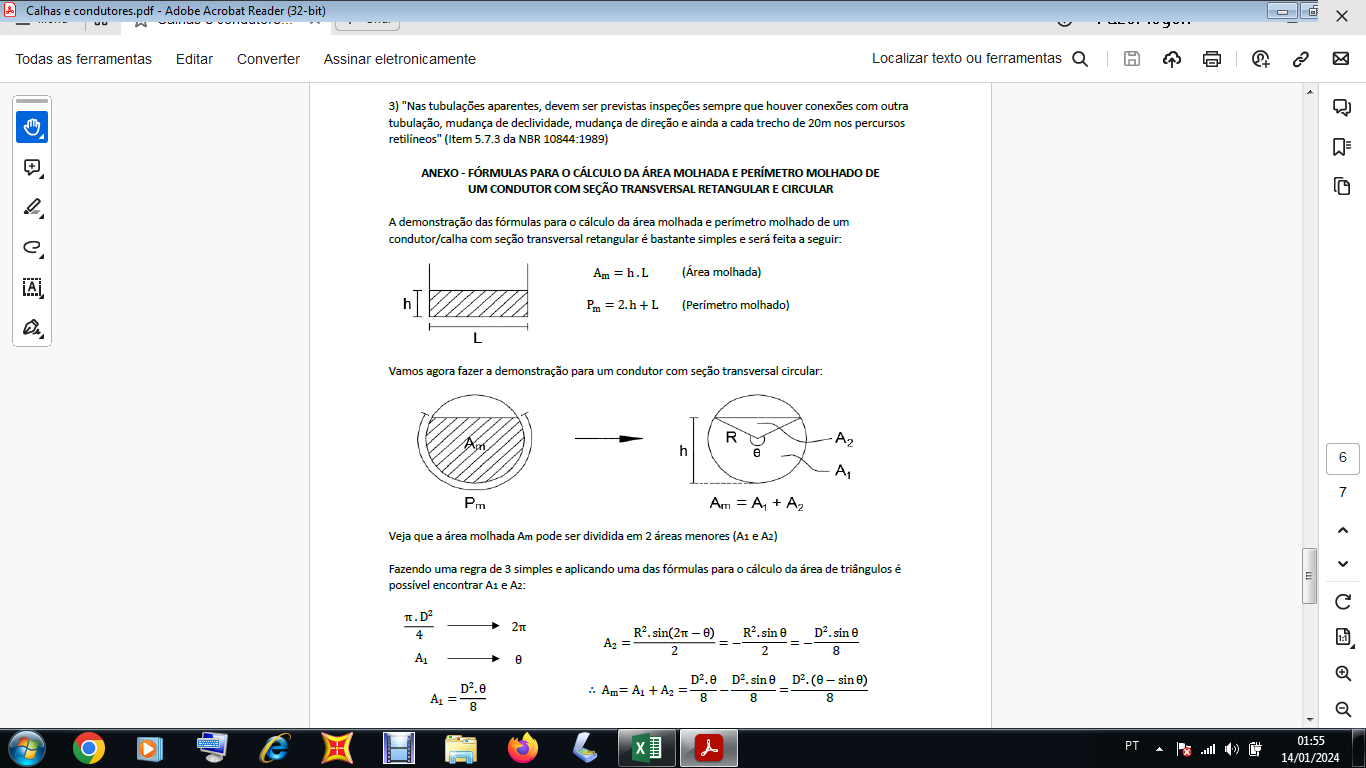Click Assinar eletronicamente
Viewport: 1366px width, 768px height.
399,59
